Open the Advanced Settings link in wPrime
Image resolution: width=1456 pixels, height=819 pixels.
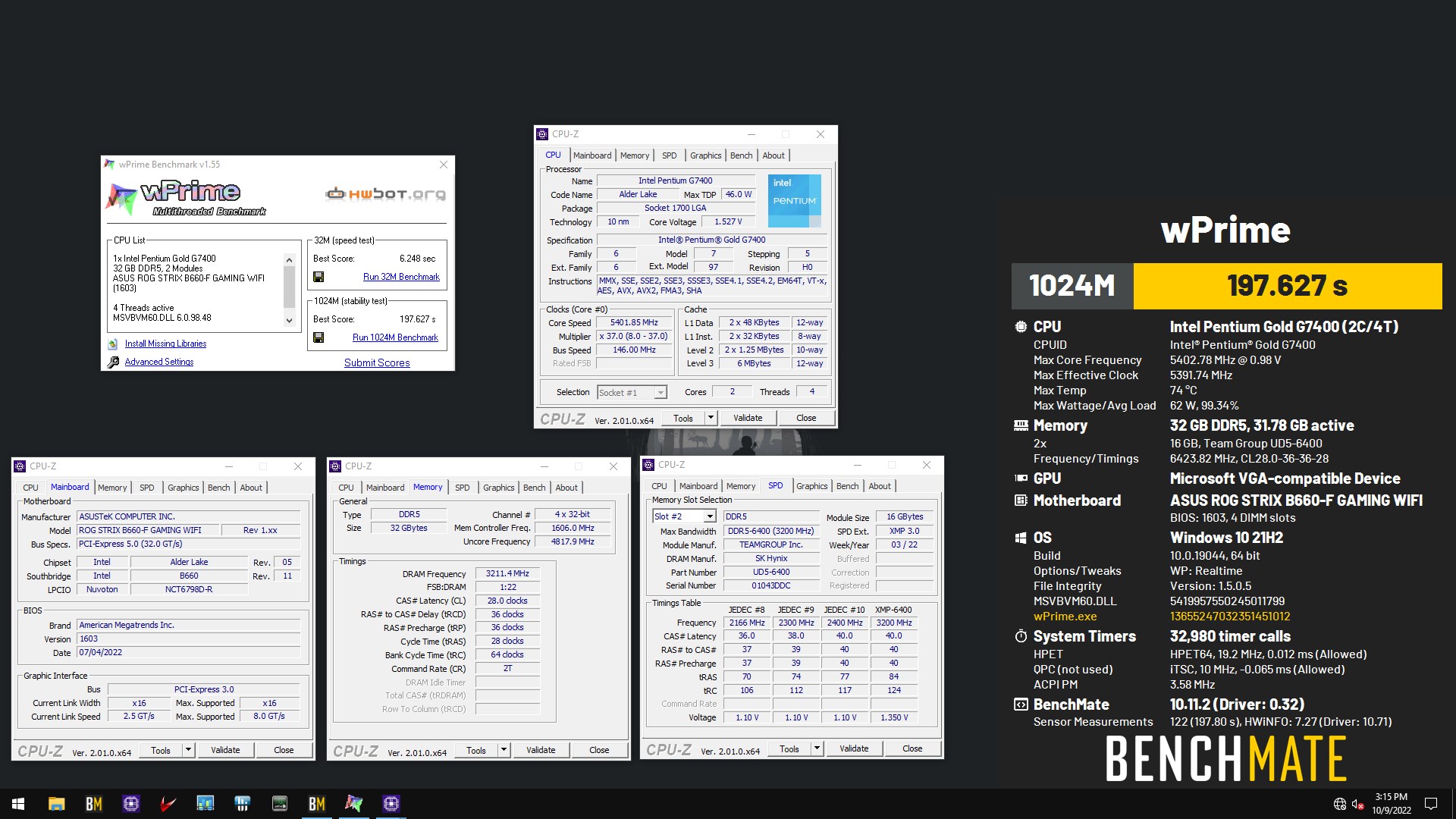159,362
